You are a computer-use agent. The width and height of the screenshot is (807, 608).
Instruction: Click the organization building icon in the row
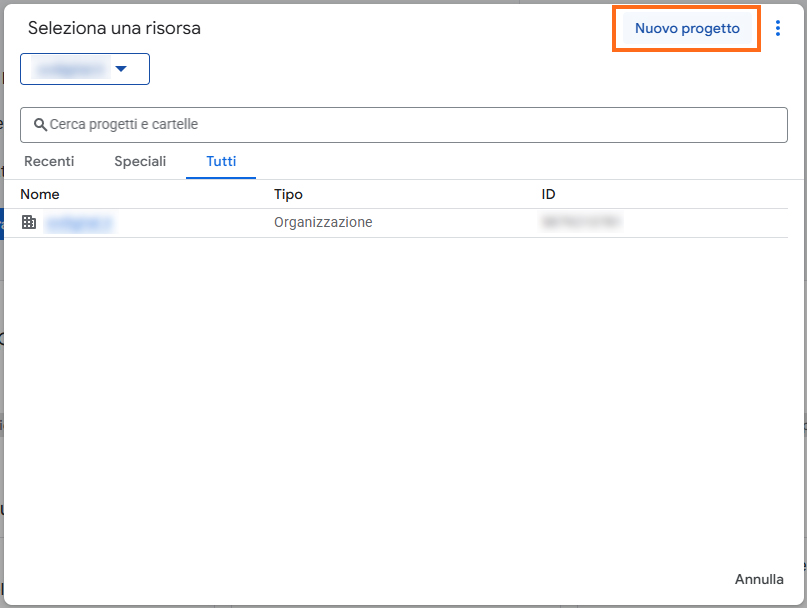[x=29, y=222]
